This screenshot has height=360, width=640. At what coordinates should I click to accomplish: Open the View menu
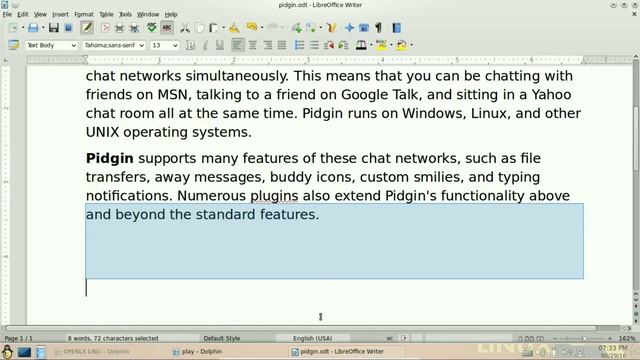pos(40,14)
